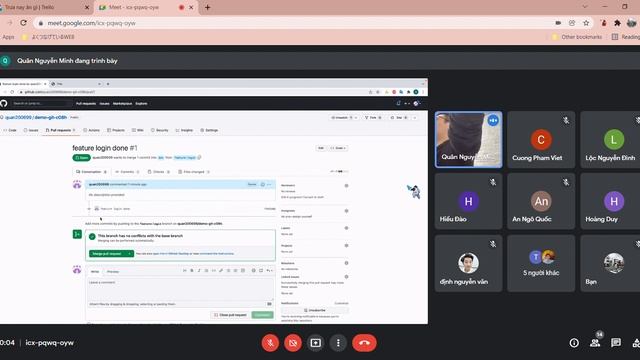Viewport: 640px width, 360px height.
Task: Click the Pull requests tab in shared GitHub
Action: click(x=60, y=130)
